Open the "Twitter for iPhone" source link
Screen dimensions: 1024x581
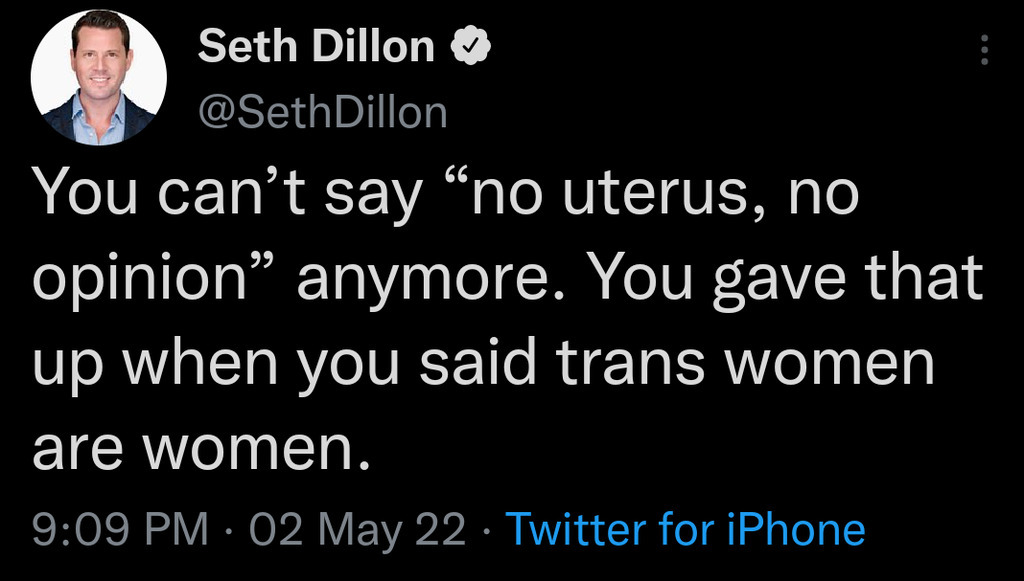(685, 529)
